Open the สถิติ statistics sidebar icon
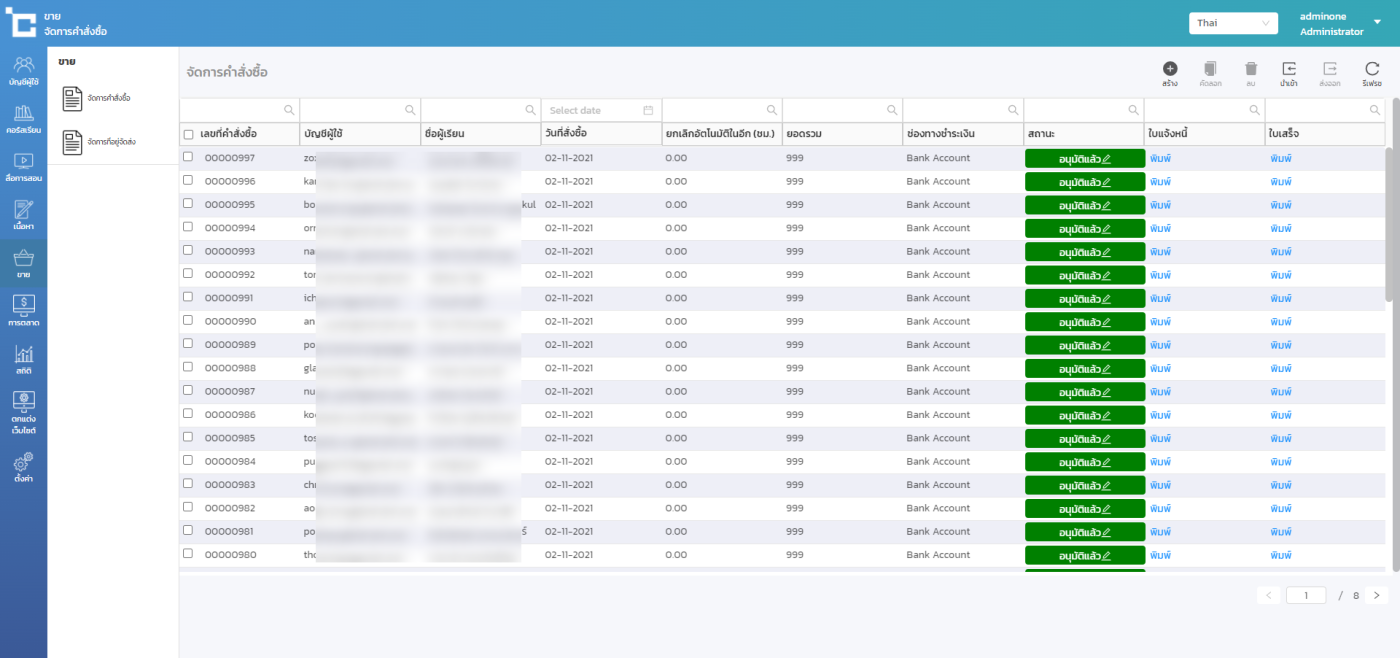Viewport: 1400px width, 658px height. tap(23, 359)
